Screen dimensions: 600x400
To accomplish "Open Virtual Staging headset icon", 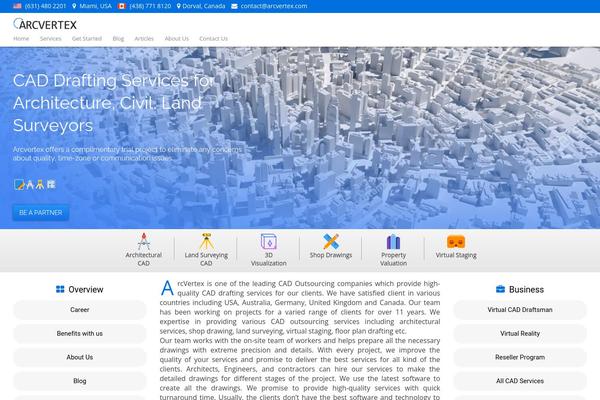I will [456, 241].
